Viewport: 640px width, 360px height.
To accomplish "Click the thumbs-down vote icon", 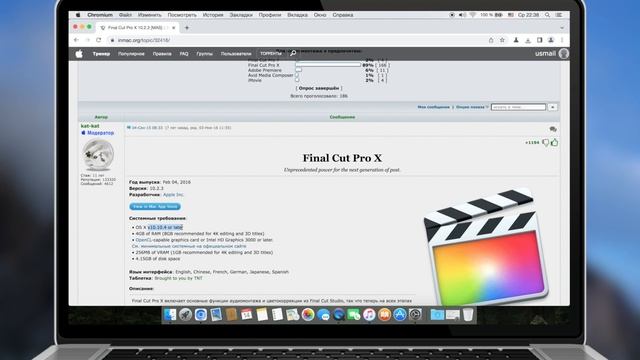I will (545, 142).
